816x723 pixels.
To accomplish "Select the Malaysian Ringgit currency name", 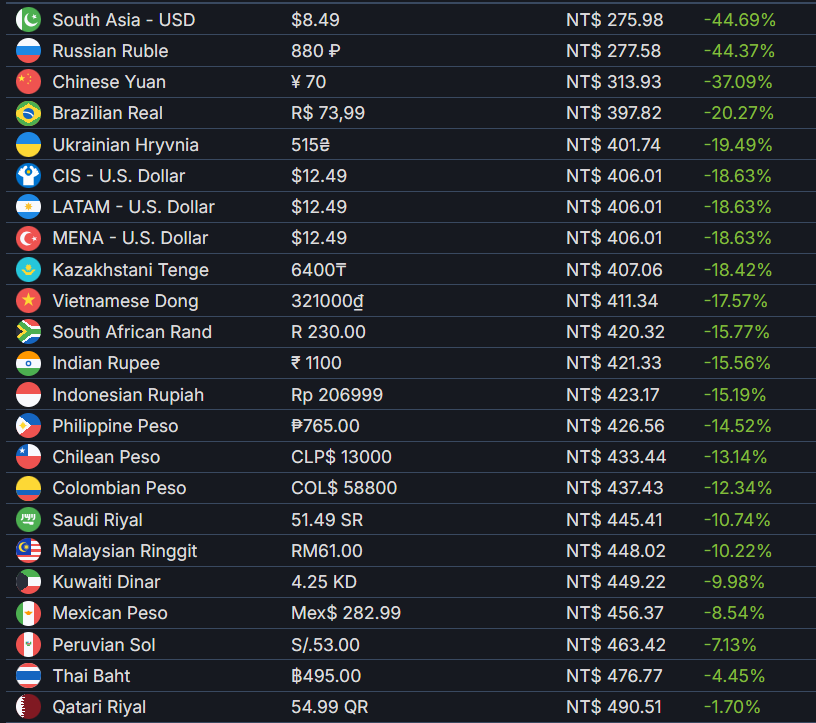I will [x=125, y=551].
